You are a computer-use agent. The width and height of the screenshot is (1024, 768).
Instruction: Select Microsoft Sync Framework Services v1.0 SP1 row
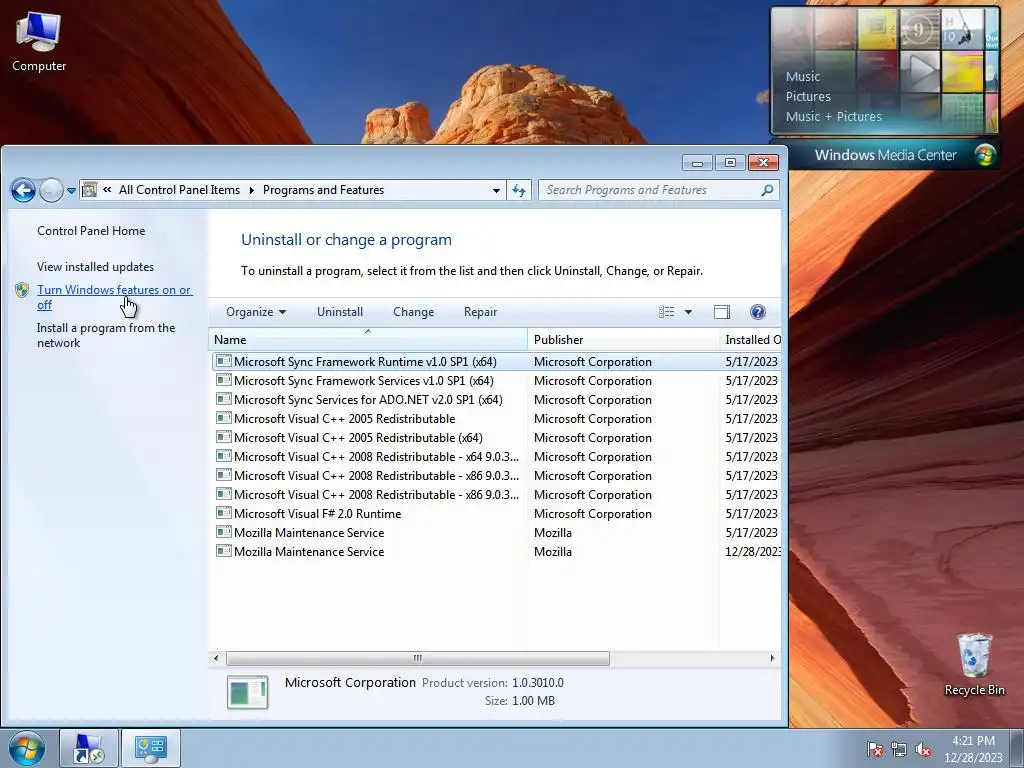point(496,381)
